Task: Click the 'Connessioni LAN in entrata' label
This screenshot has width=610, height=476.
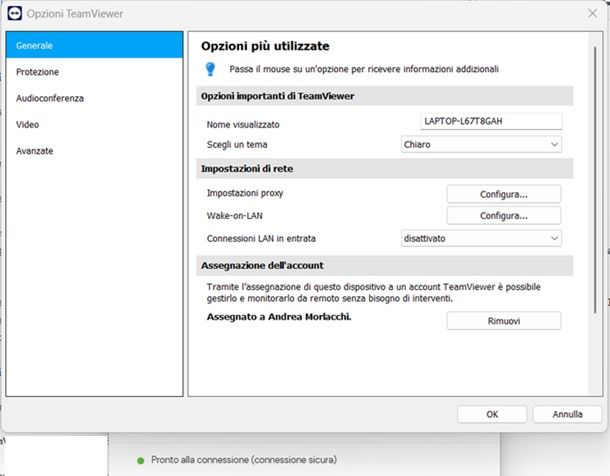Action: [x=261, y=238]
